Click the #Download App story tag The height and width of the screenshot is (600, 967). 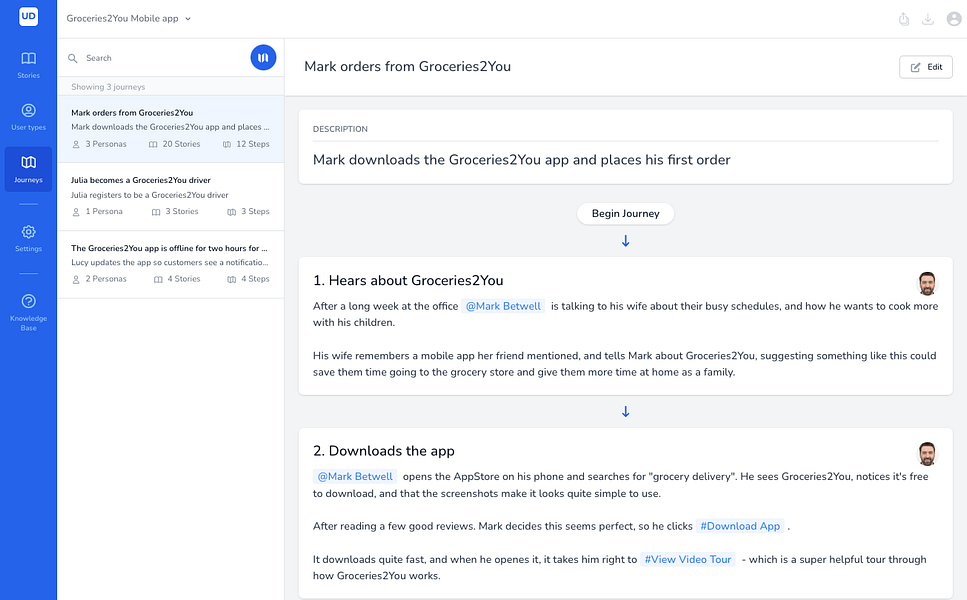click(x=740, y=526)
